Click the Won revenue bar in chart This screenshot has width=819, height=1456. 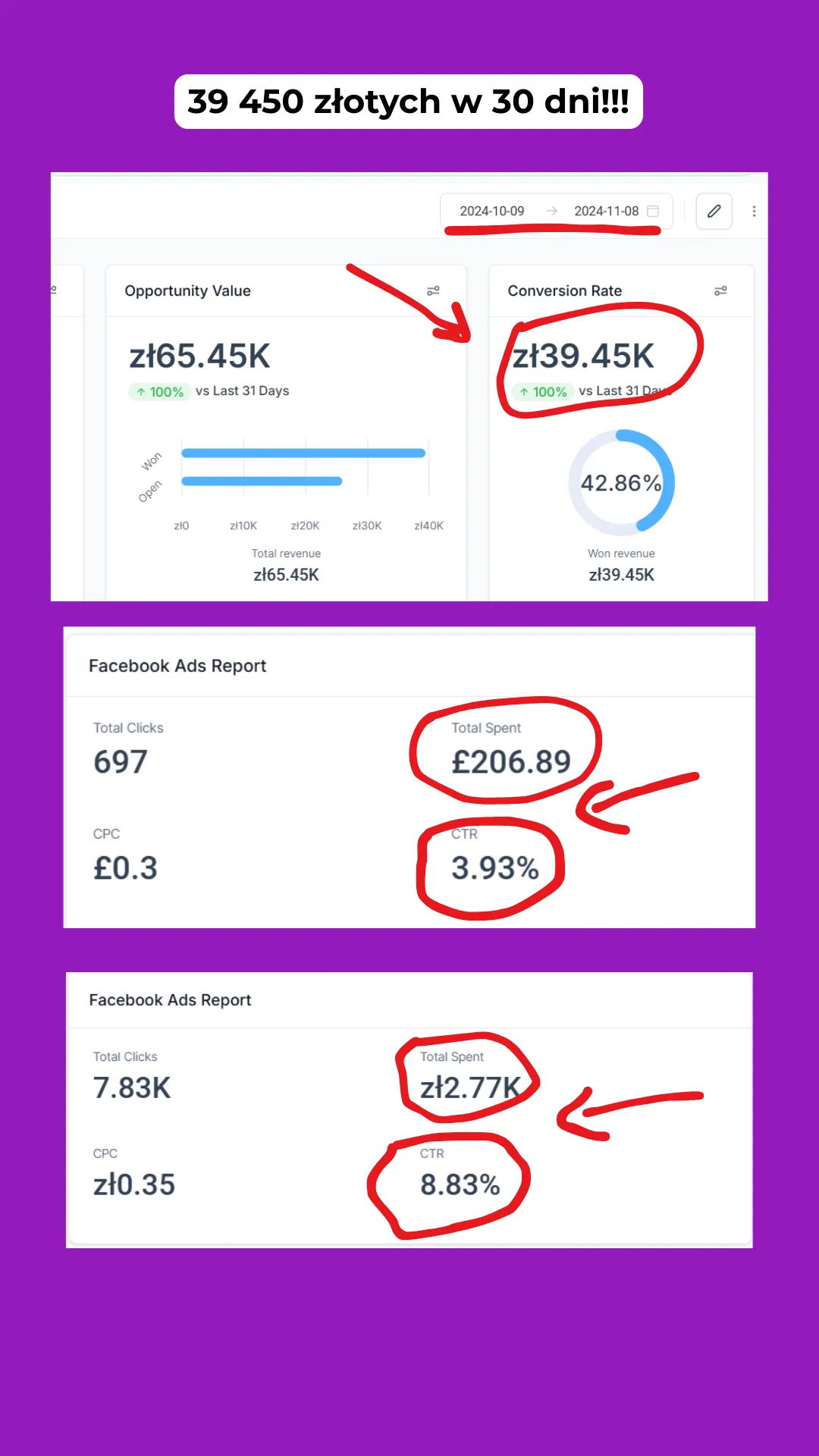coord(303,453)
